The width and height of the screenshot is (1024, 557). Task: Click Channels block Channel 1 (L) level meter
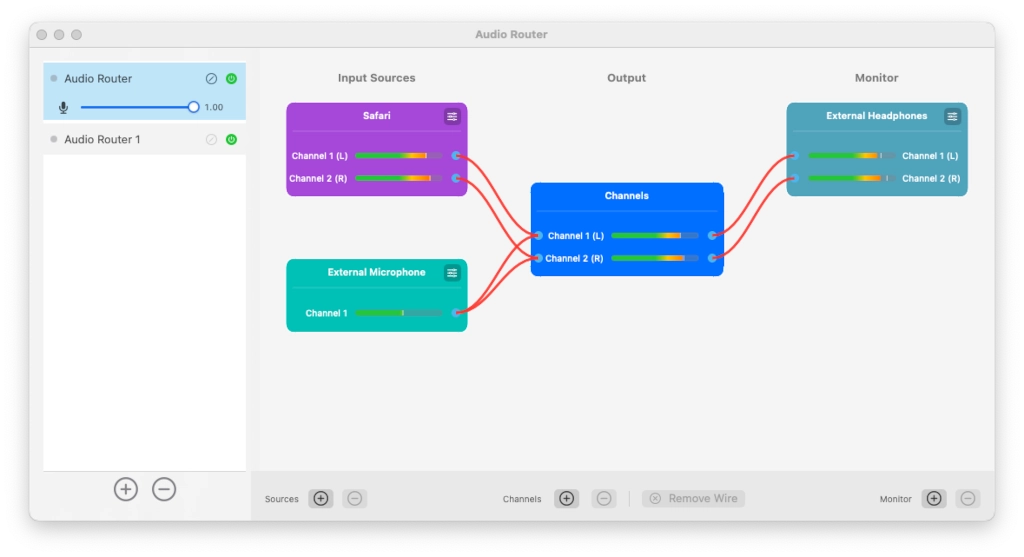(x=655, y=236)
